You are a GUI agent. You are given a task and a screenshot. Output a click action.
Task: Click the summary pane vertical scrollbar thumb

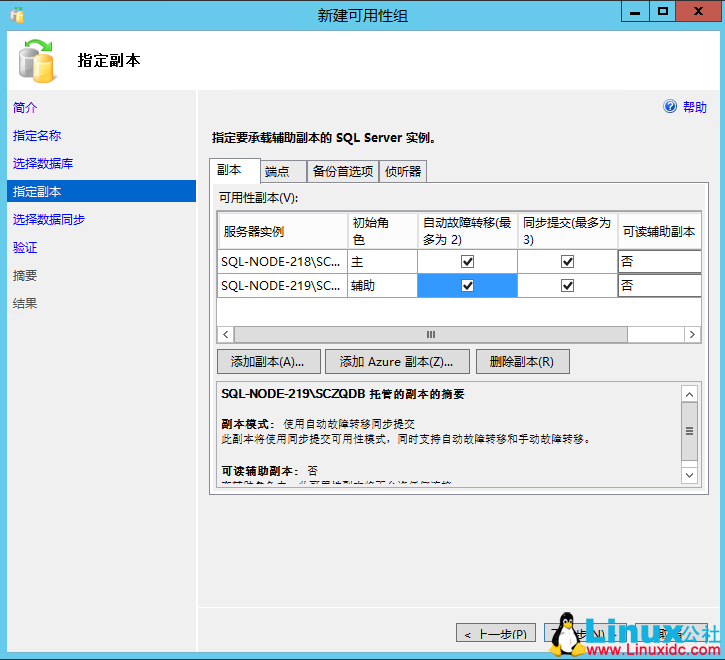(x=689, y=431)
